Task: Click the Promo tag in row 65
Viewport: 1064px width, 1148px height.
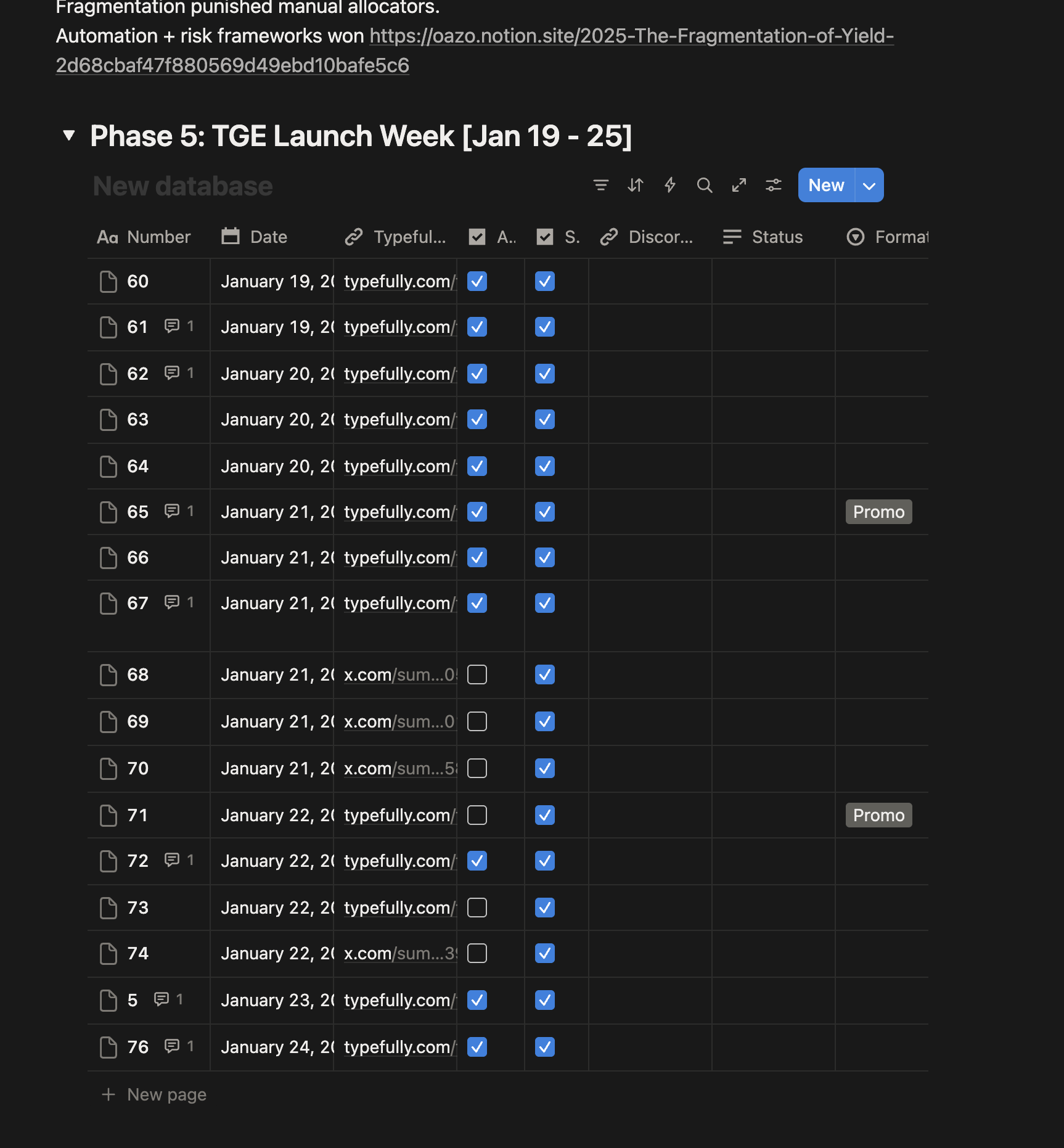Action: (878, 512)
